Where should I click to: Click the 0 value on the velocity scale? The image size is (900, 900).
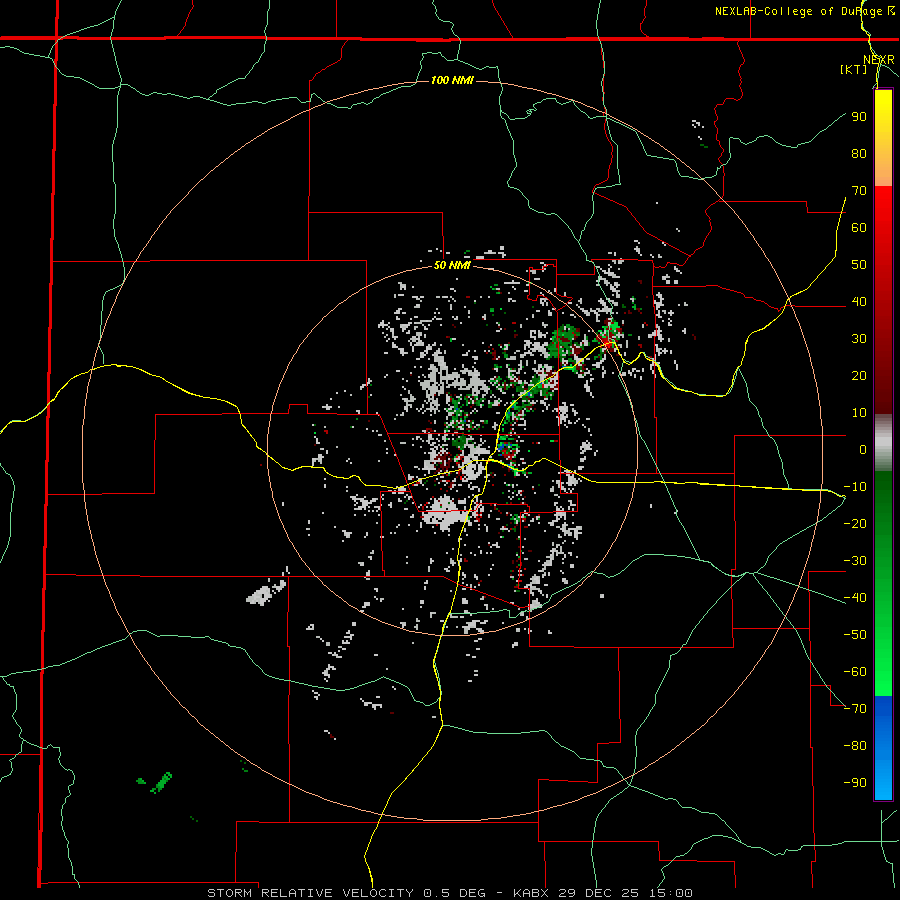point(863,450)
